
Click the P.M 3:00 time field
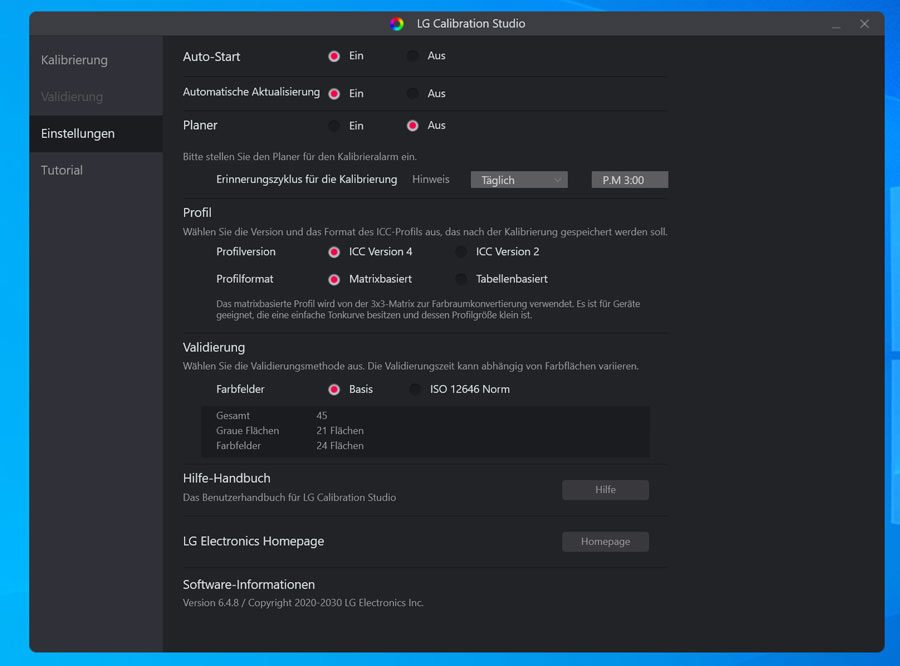pyautogui.click(x=630, y=180)
